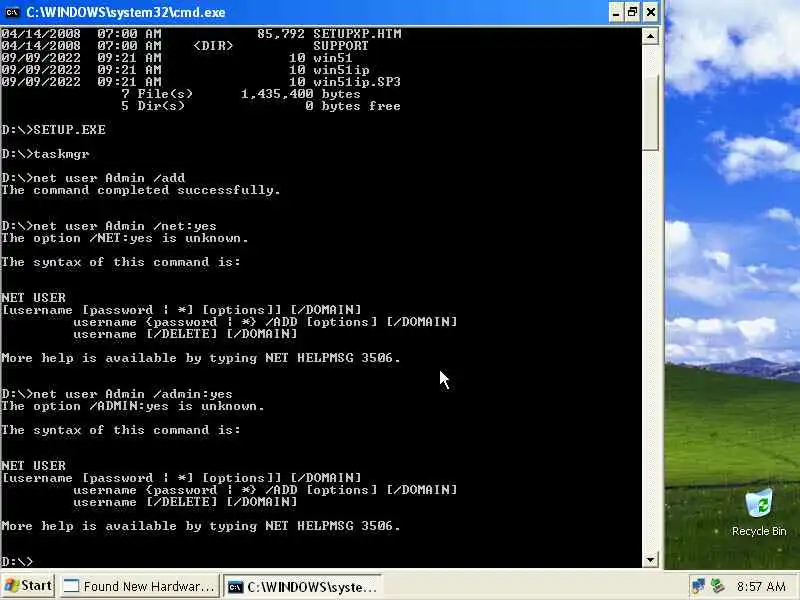Image resolution: width=800 pixels, height=600 pixels.
Task: Click 'net user Admin /net:yes' command
Action: click(124, 226)
